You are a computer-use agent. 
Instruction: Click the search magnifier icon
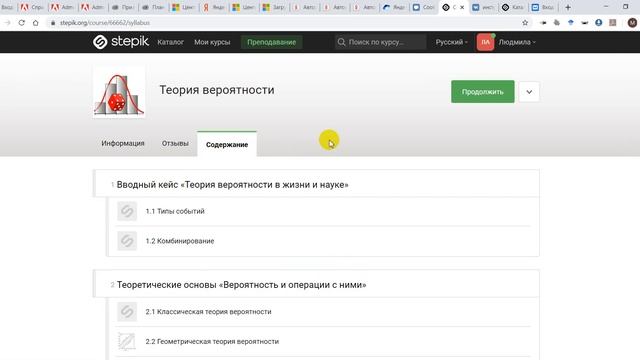(342, 42)
